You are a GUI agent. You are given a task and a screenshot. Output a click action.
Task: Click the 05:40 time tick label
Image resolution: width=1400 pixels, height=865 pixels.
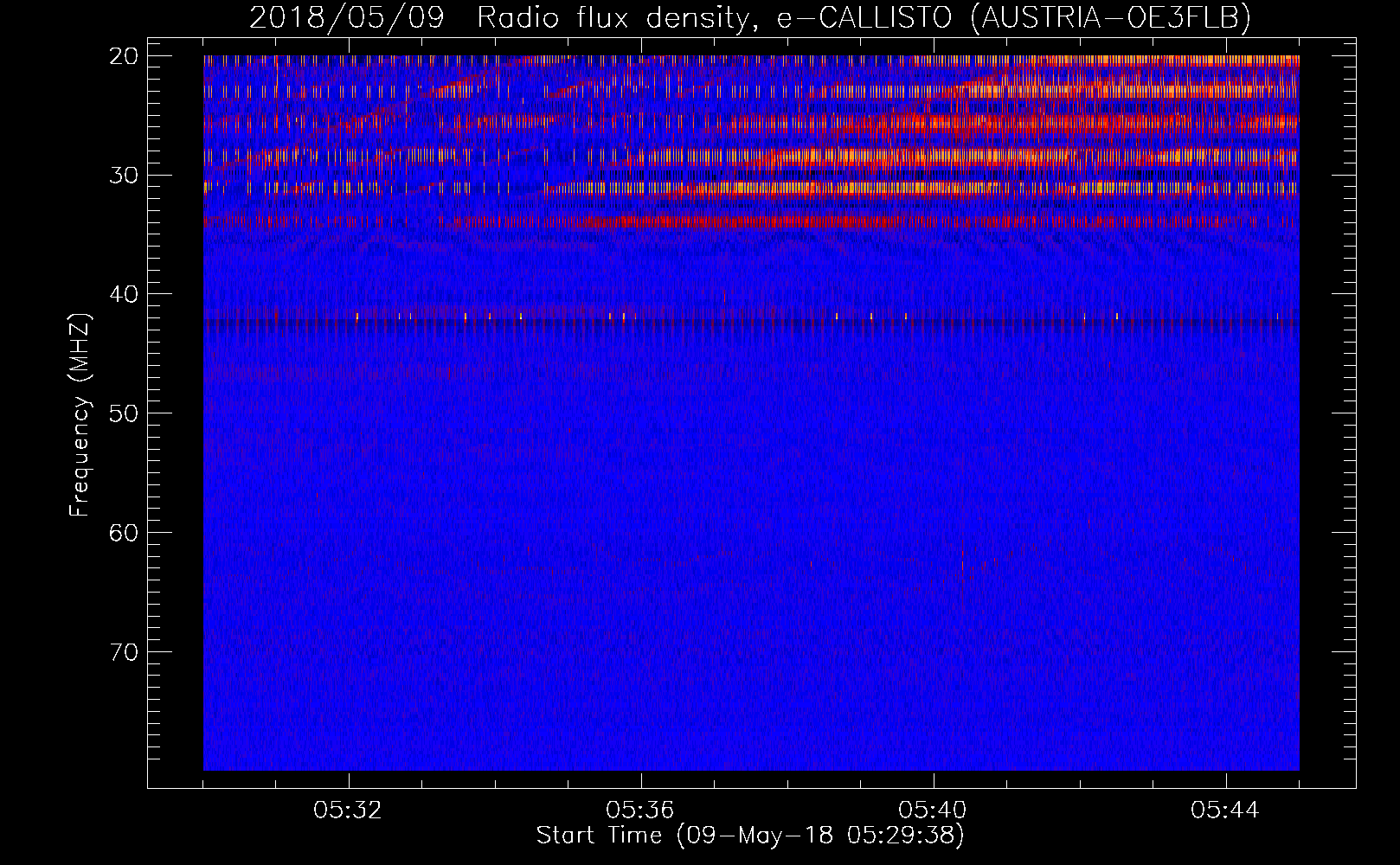coord(933,811)
